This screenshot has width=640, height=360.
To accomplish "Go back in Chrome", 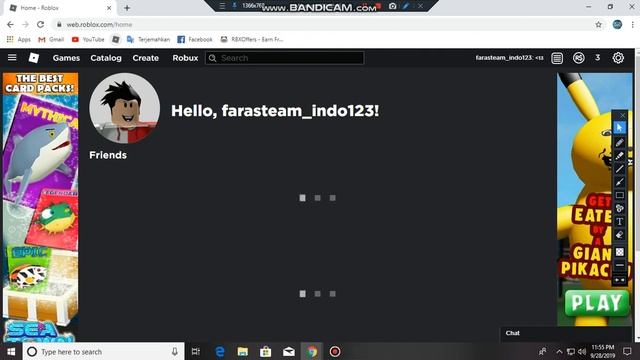I will 10,24.
